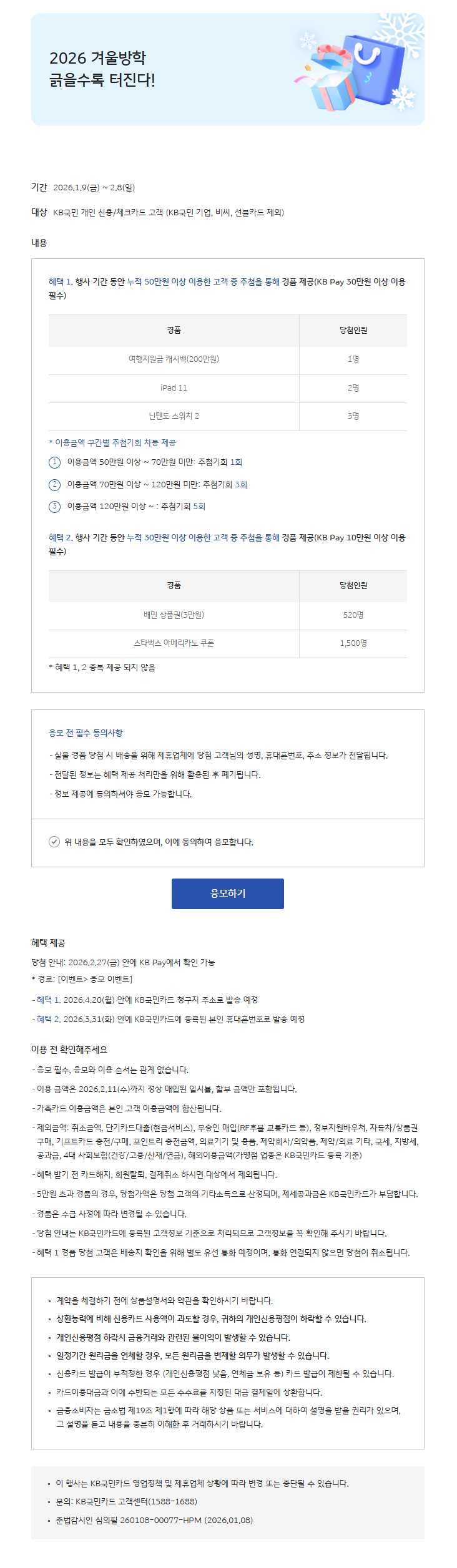Viewport: 457px width, 1568px height.
Task: Click the snowflake at banner's top-right corner
Action: [x=405, y=28]
